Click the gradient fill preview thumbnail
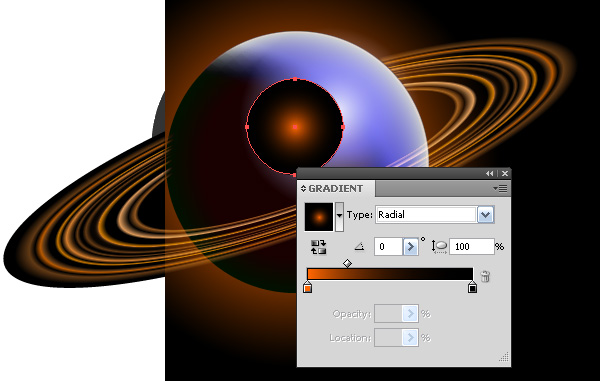Screen dimensions: 600x381 pyautogui.click(x=319, y=217)
